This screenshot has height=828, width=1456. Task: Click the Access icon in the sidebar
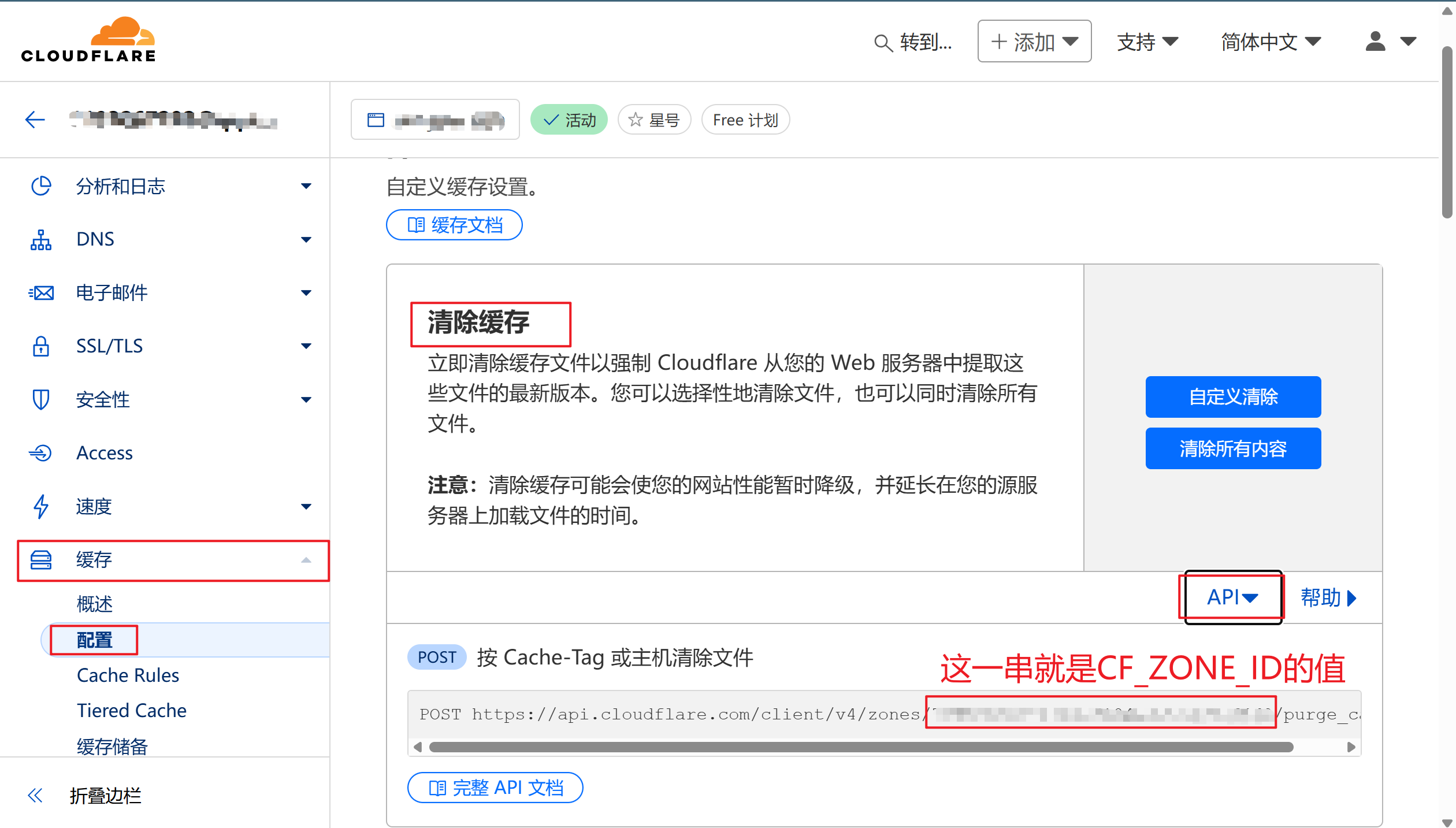(x=41, y=452)
